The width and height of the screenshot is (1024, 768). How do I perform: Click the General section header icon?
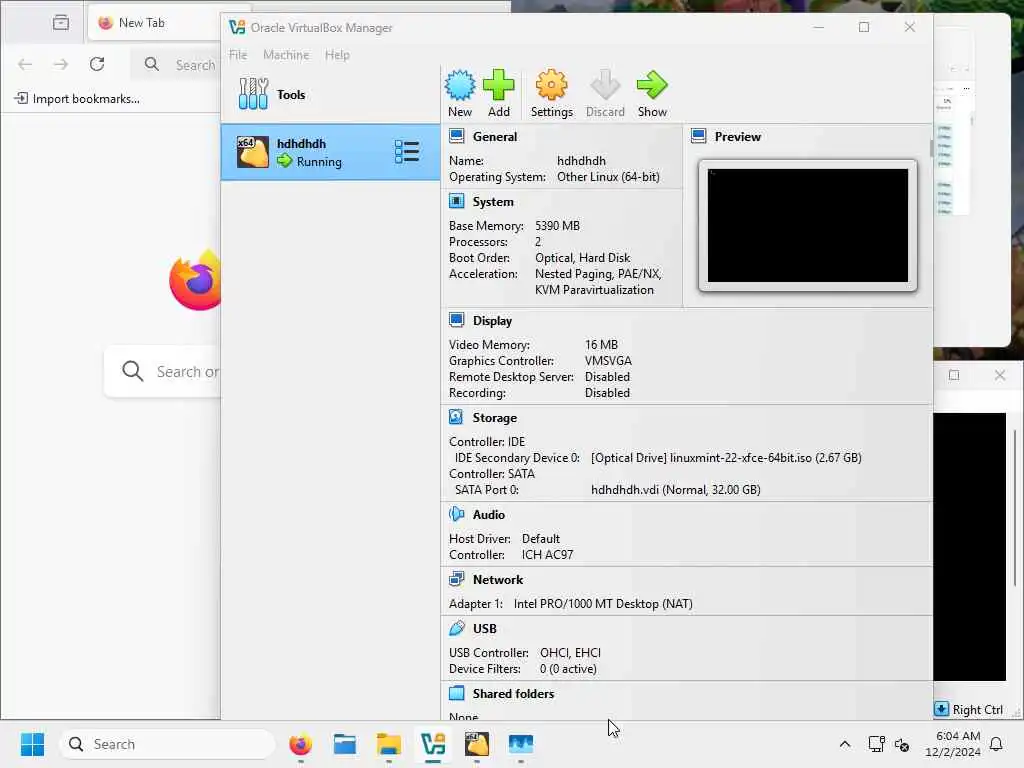point(456,136)
